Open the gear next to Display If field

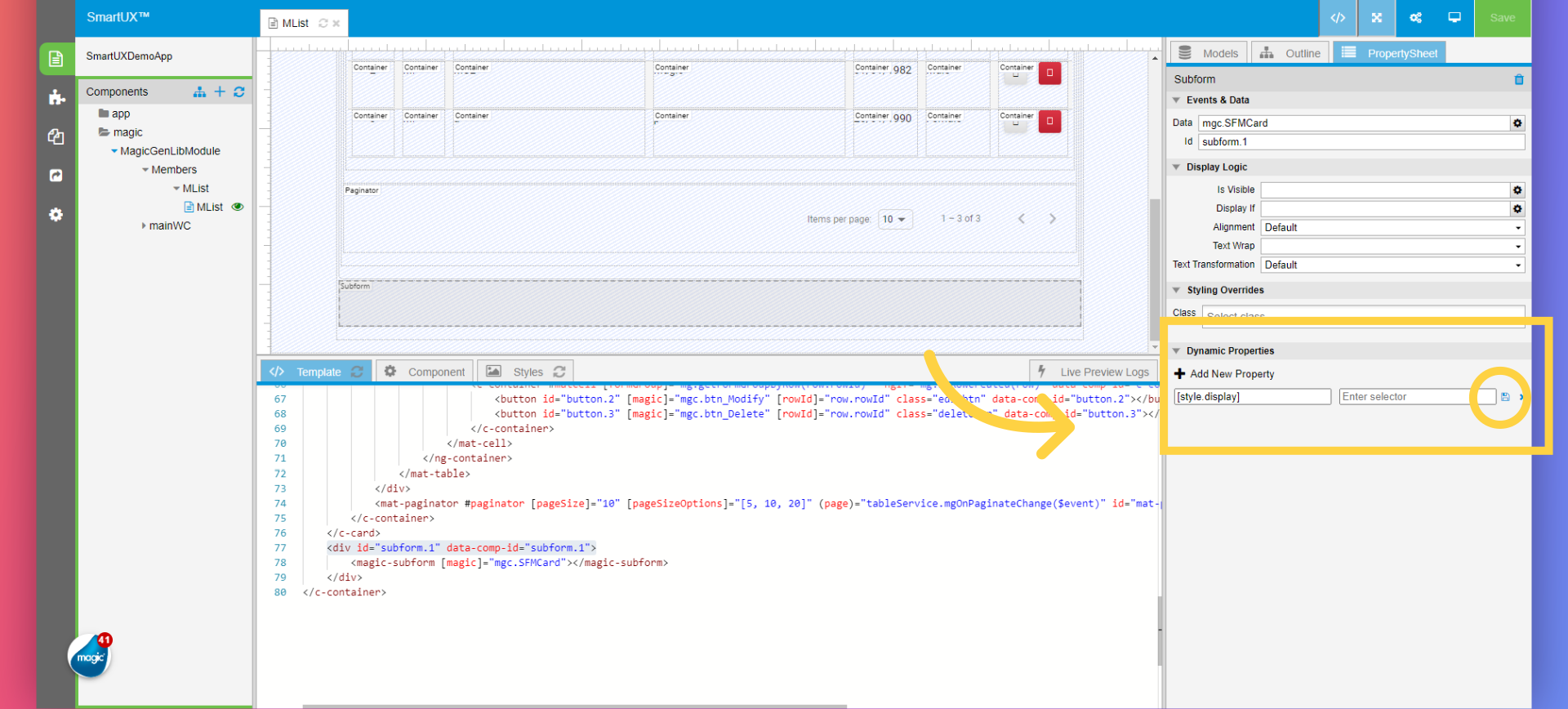[x=1517, y=209]
